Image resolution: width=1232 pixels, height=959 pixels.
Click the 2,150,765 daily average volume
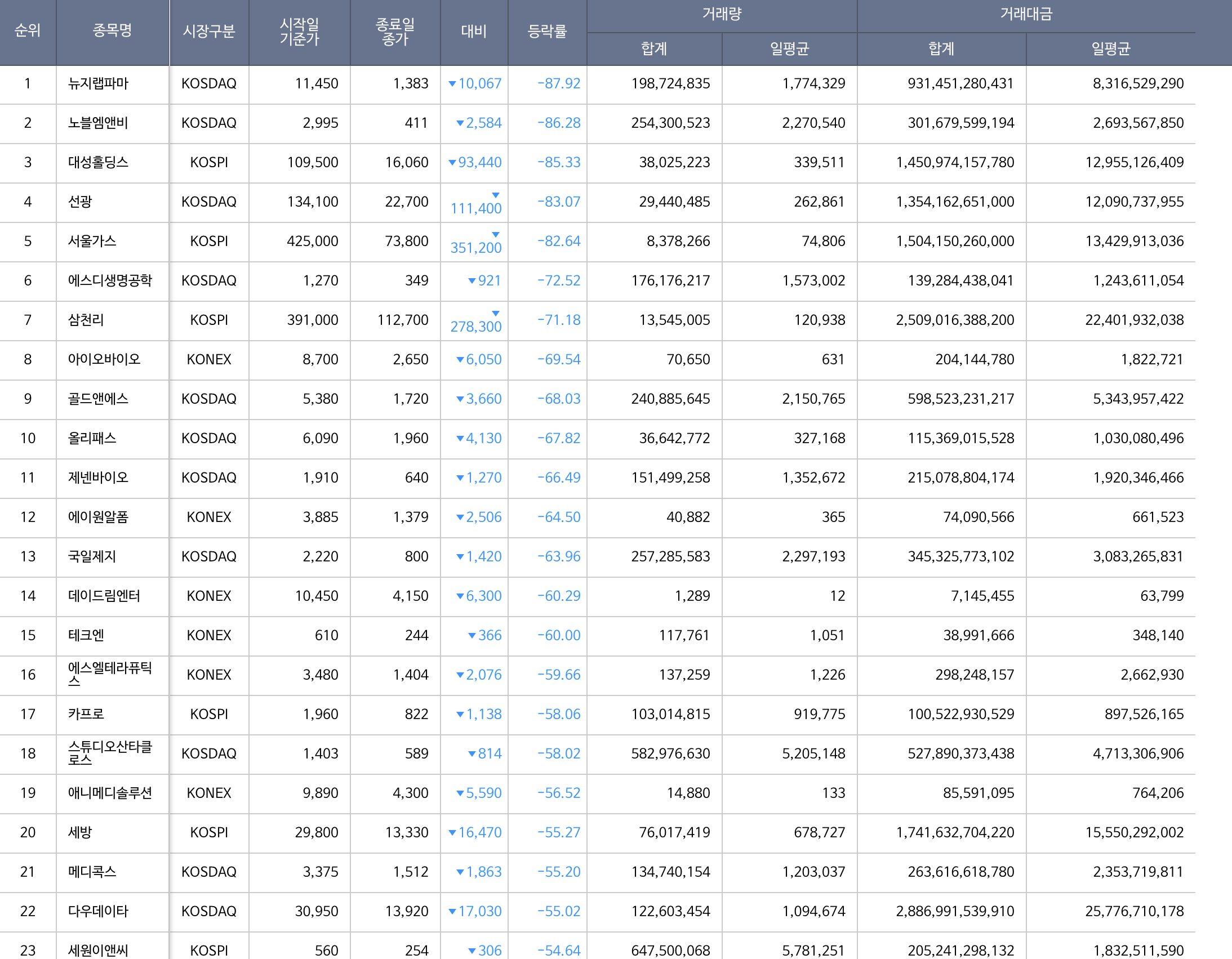pyautogui.click(x=813, y=399)
